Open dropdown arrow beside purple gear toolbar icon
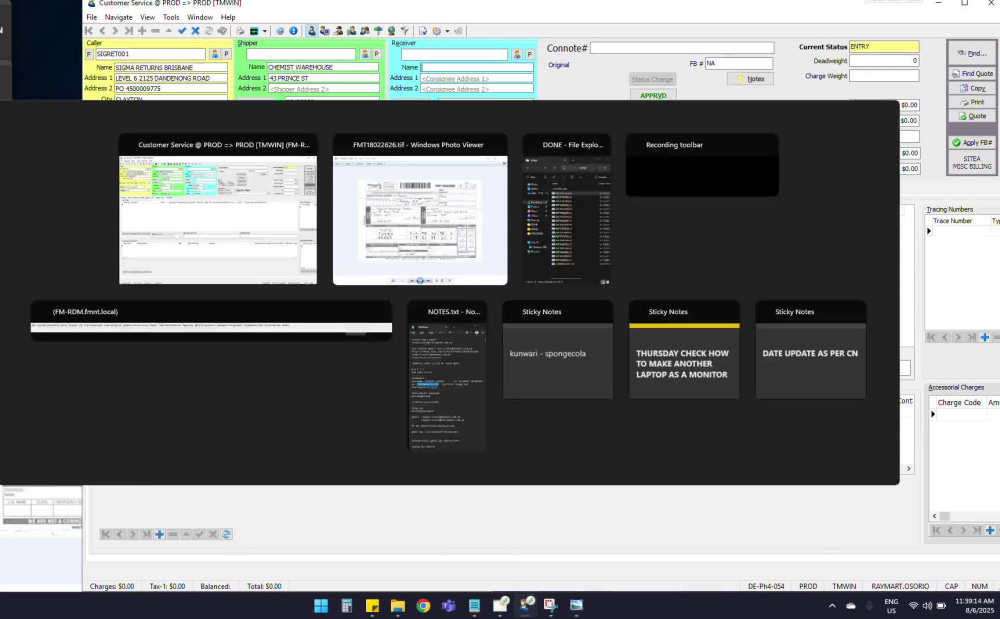 point(447,31)
